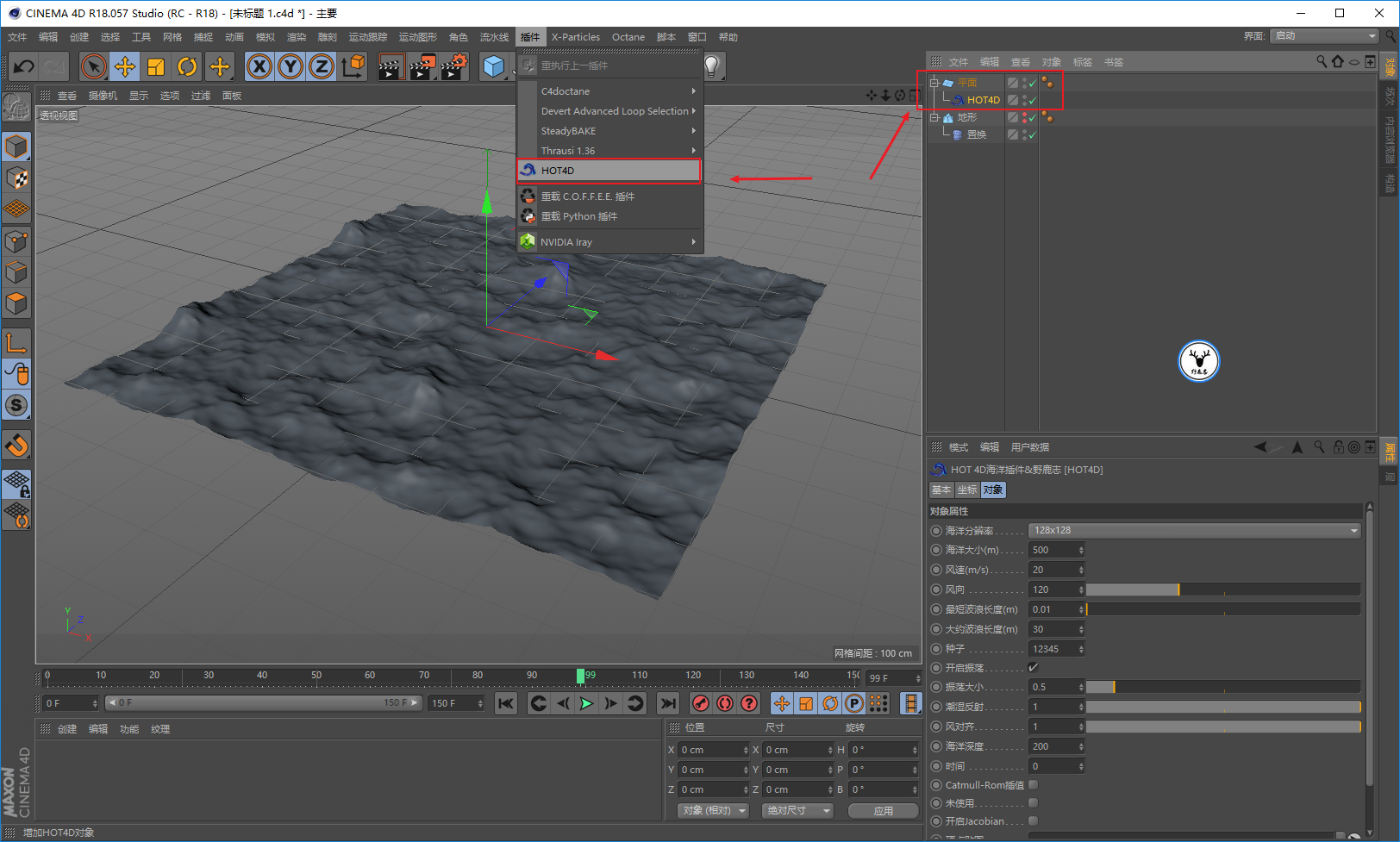1400x842 pixels.
Task: Click the search icon in object manager
Action: pos(1321,61)
